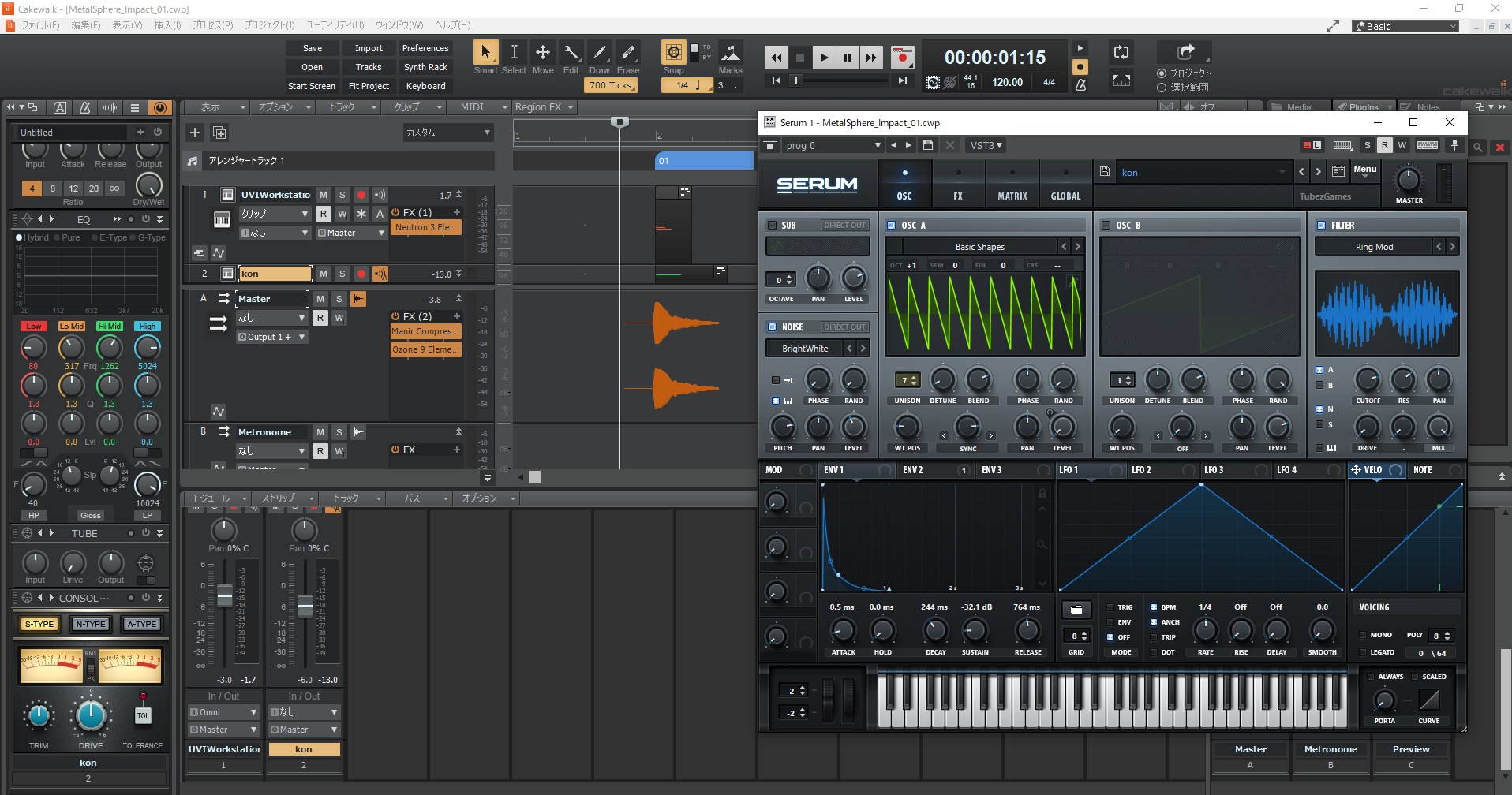This screenshot has width=1512, height=795.
Task: Select the Smart tool
Action: click(x=485, y=52)
